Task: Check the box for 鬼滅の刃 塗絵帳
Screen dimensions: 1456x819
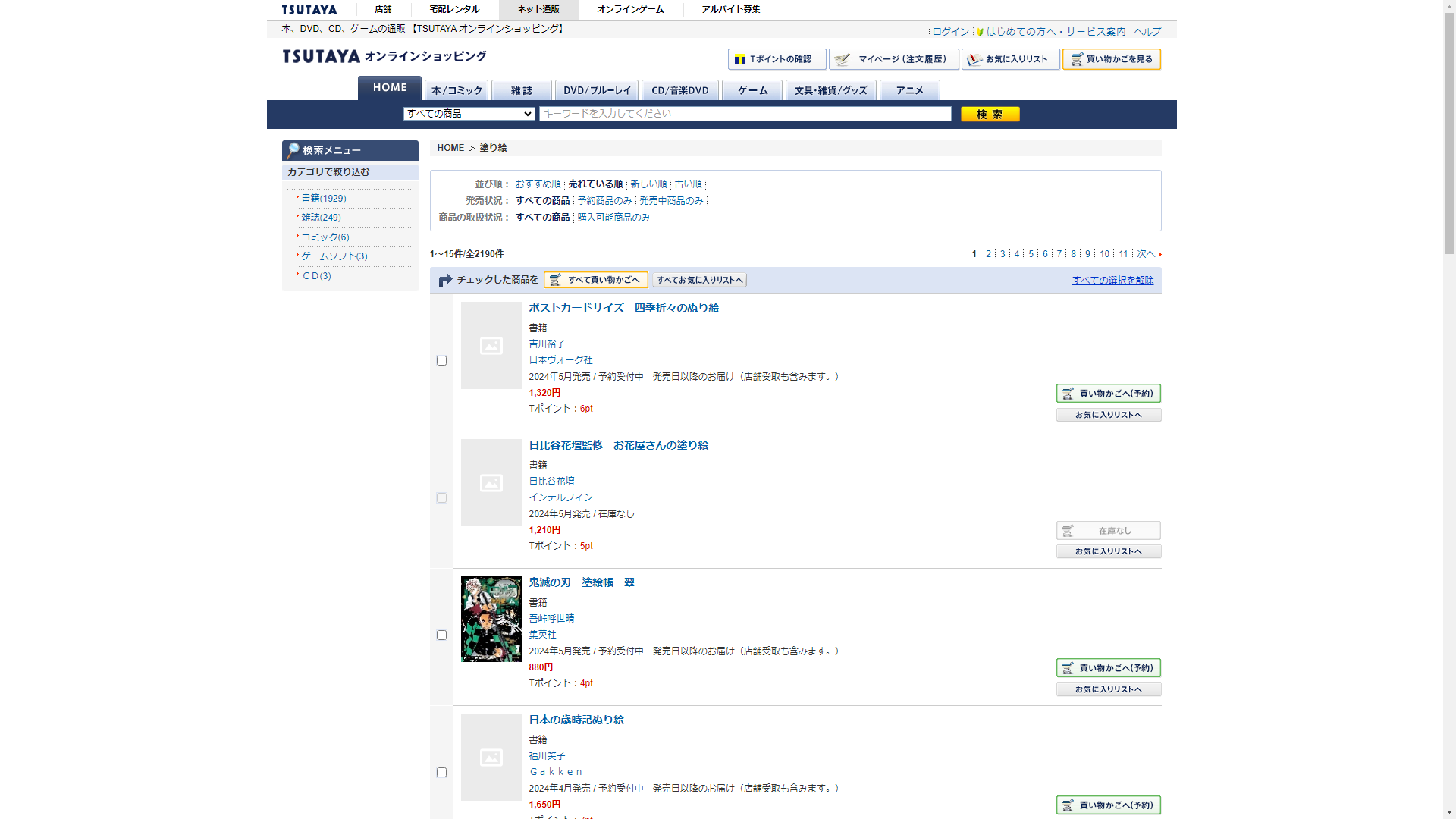Action: pos(441,635)
